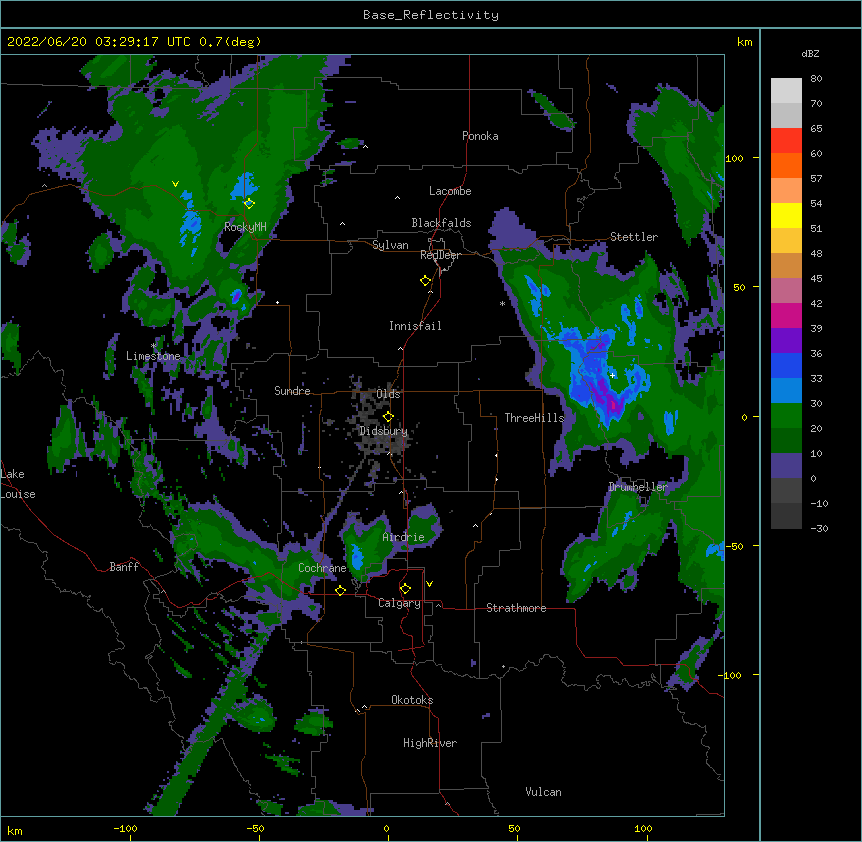Click the Olds town label

(388, 394)
